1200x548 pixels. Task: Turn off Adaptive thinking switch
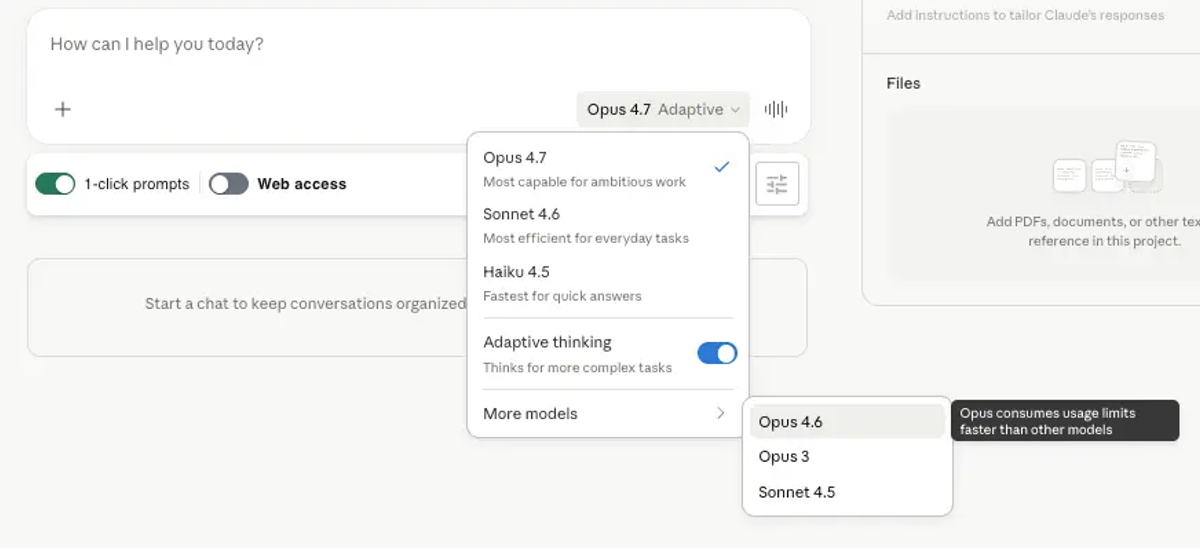tap(717, 353)
